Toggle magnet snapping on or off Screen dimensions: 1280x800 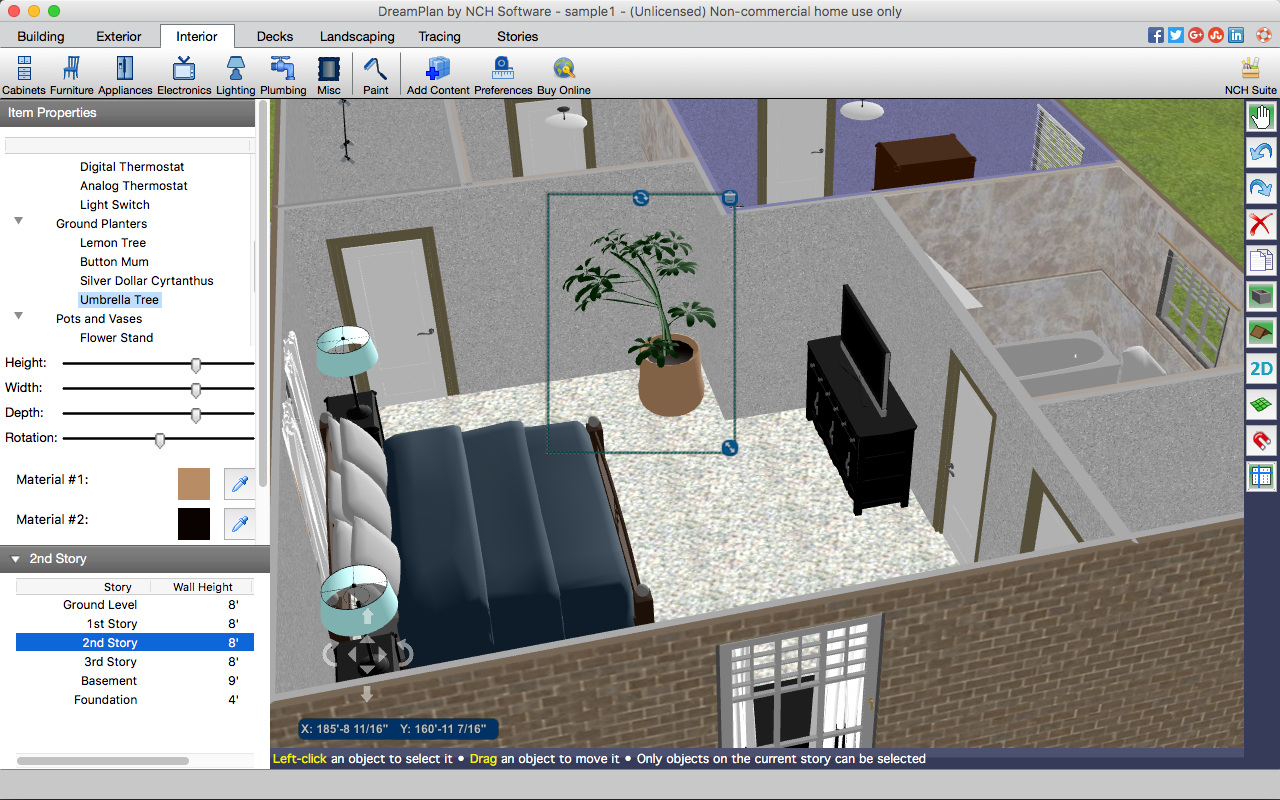tap(1261, 440)
